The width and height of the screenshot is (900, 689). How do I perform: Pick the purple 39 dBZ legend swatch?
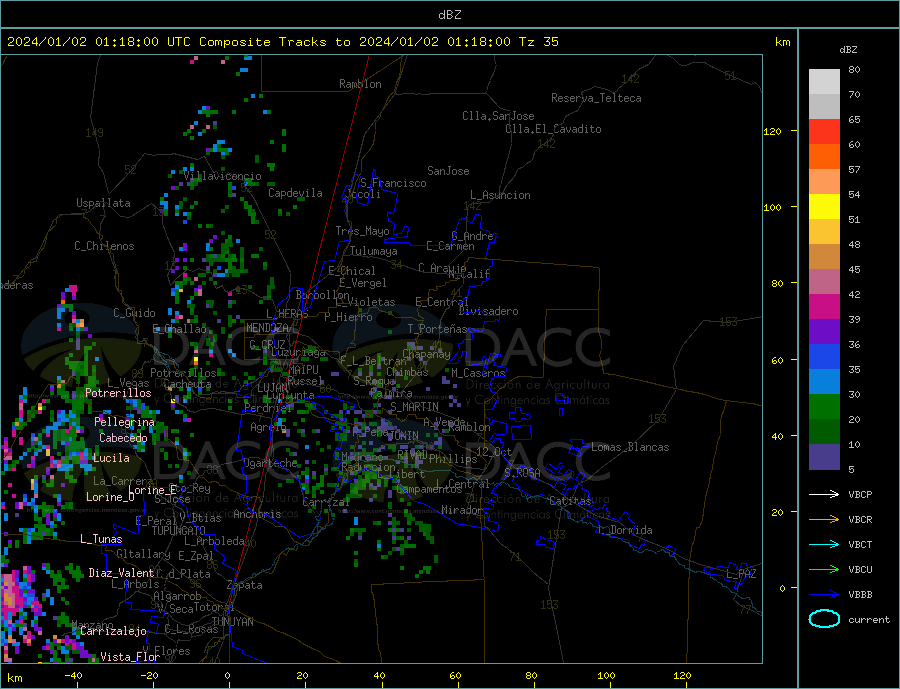(824, 332)
